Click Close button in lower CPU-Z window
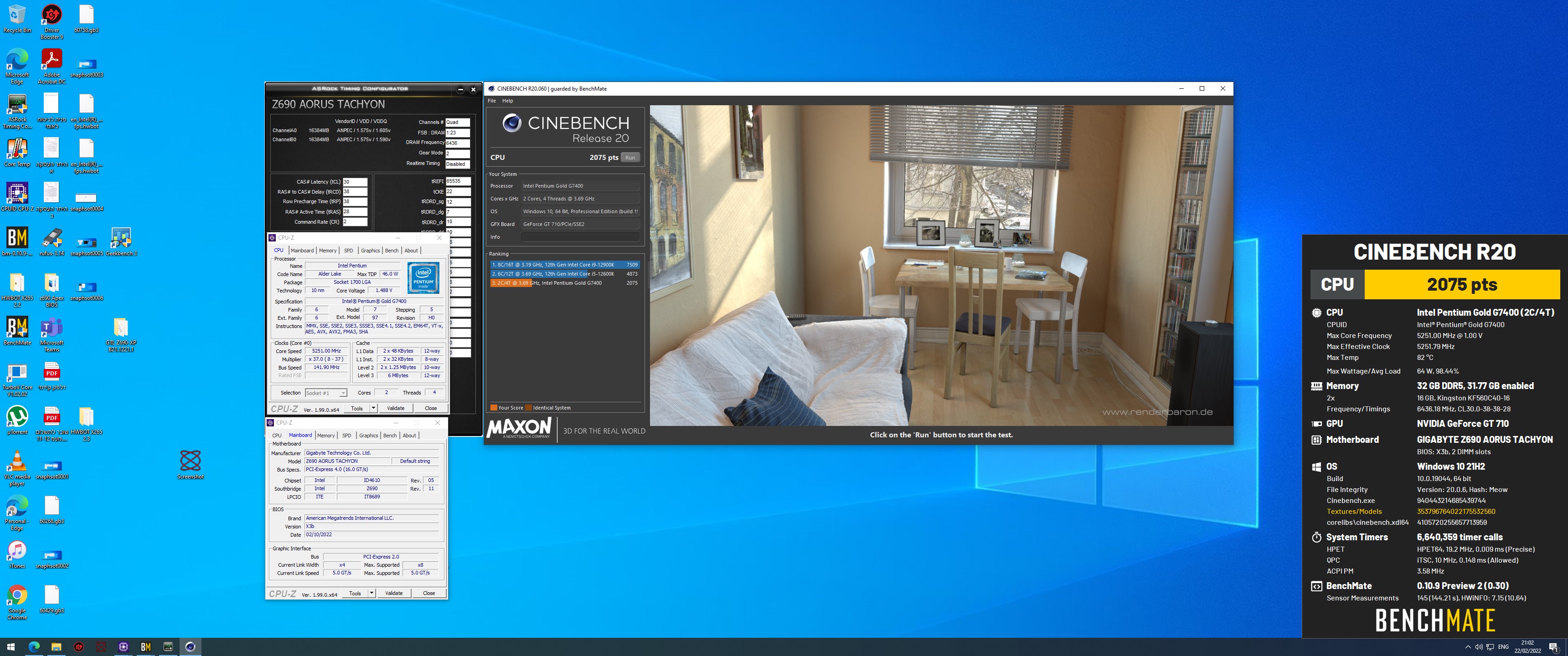Screen dimensions: 1568x656 [429, 593]
